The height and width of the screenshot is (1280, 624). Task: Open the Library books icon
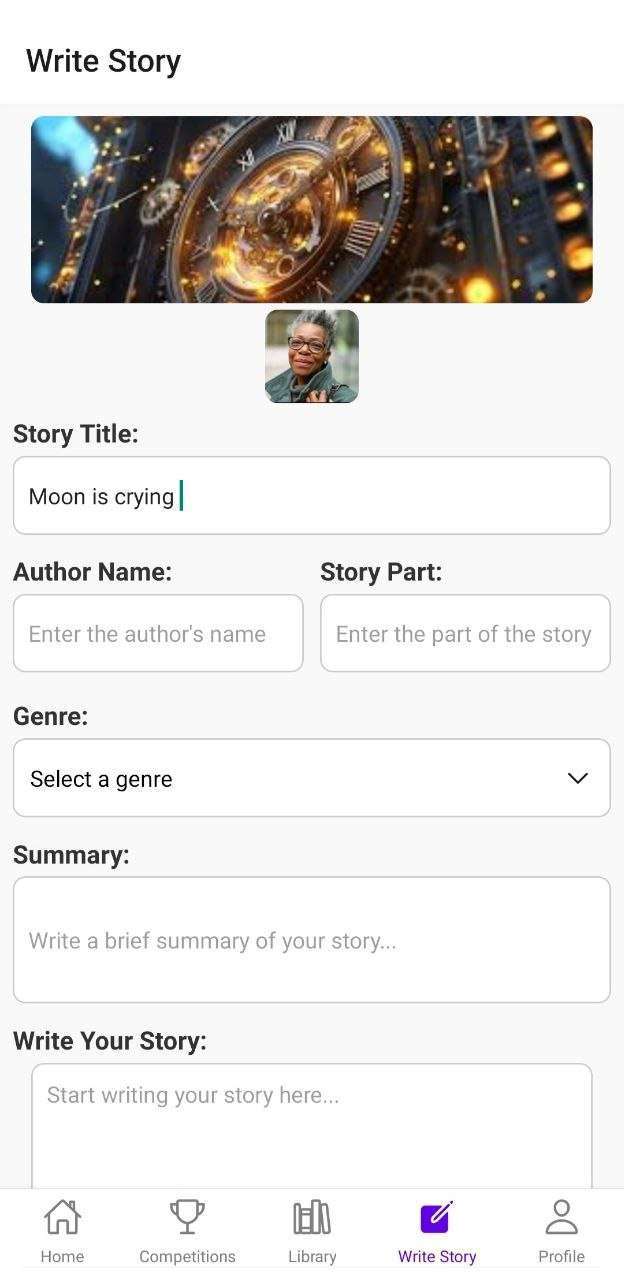[312, 1217]
